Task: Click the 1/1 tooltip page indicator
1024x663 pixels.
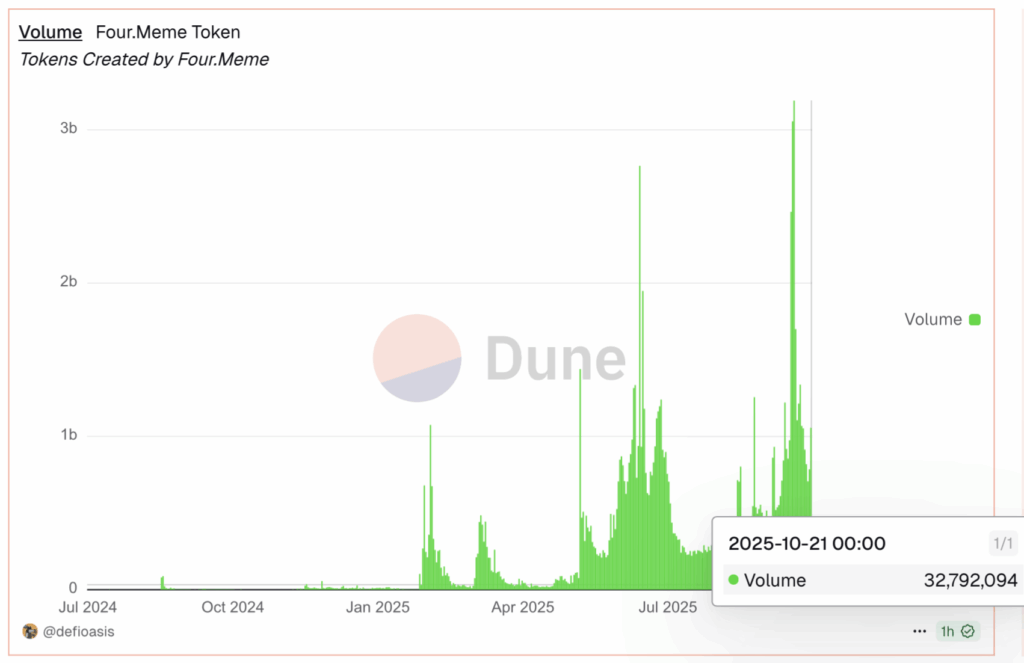Action: 1002,544
